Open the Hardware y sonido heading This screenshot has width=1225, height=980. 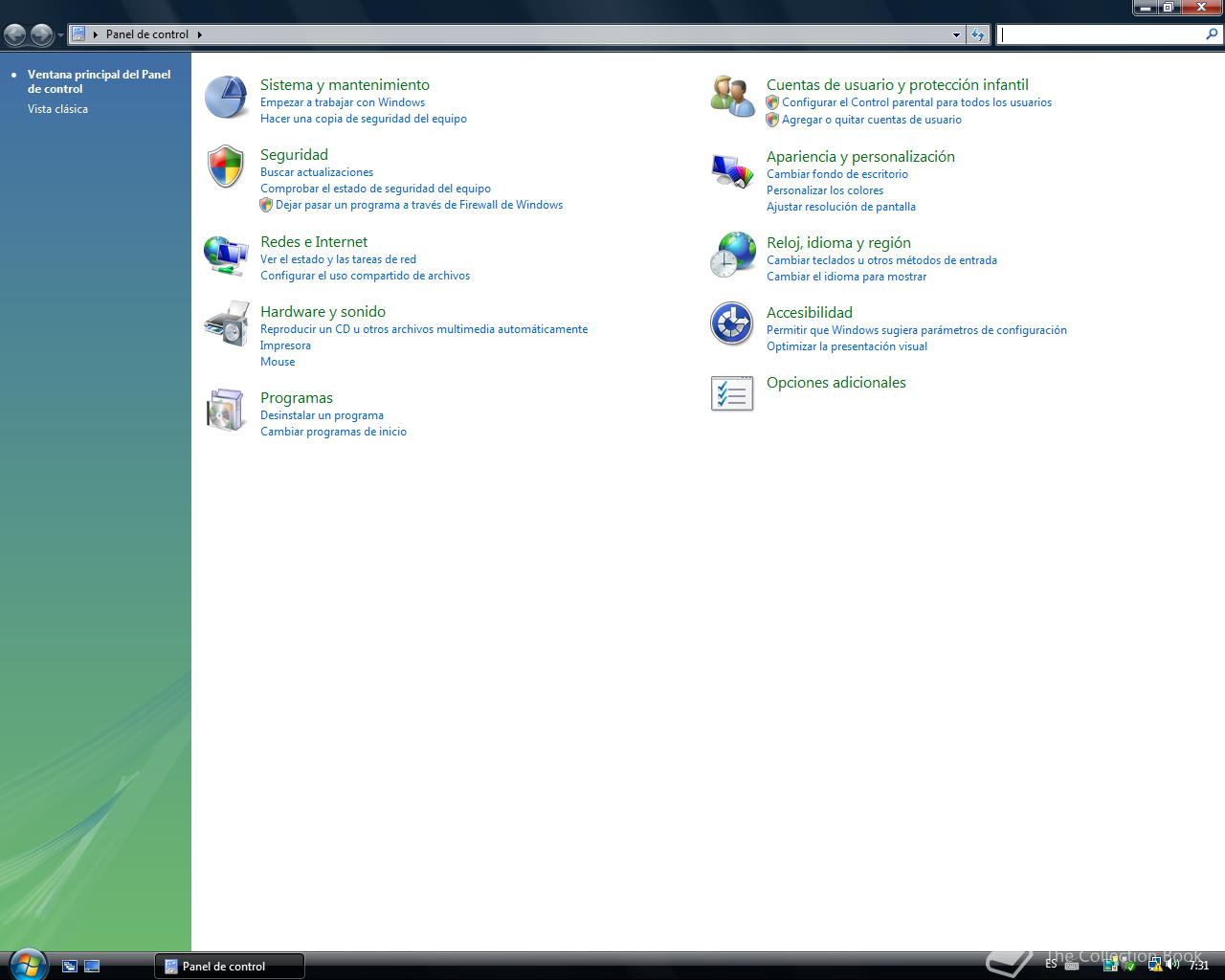(x=323, y=311)
